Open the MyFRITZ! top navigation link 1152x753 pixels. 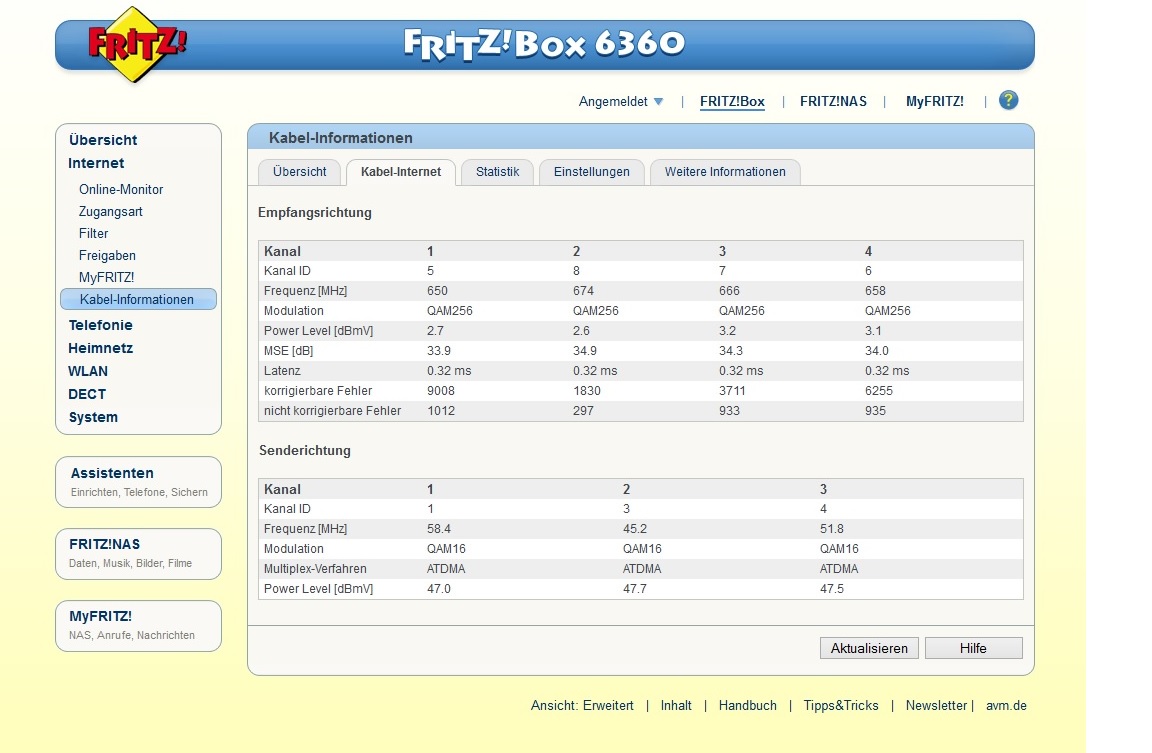(935, 101)
